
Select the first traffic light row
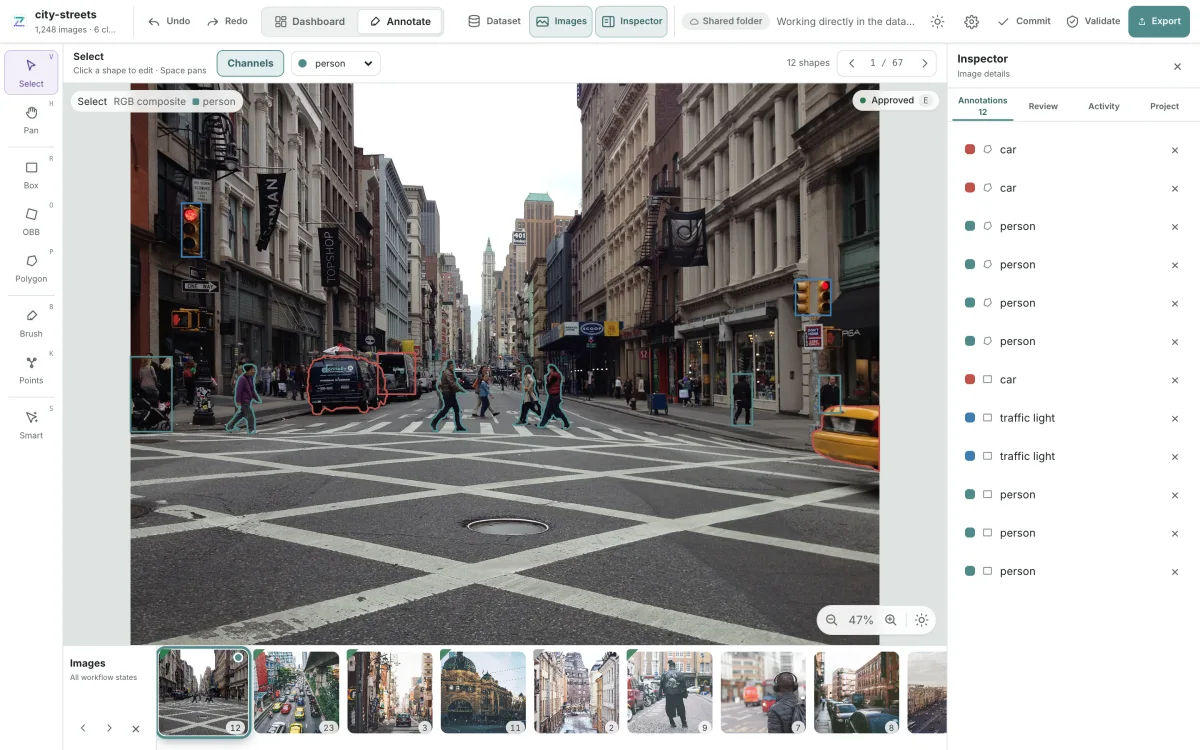coord(1073,418)
